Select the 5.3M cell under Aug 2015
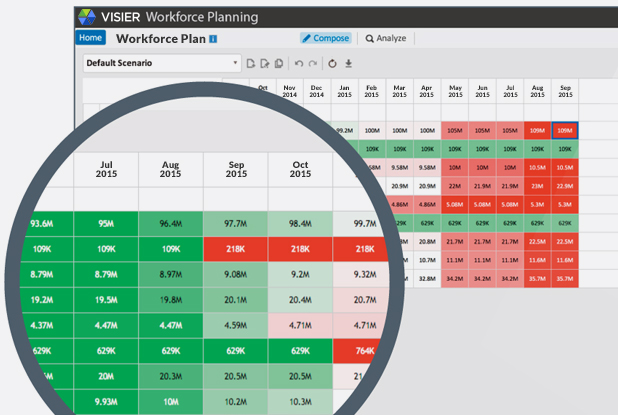Screen dimensions: 618x415 [537, 205]
